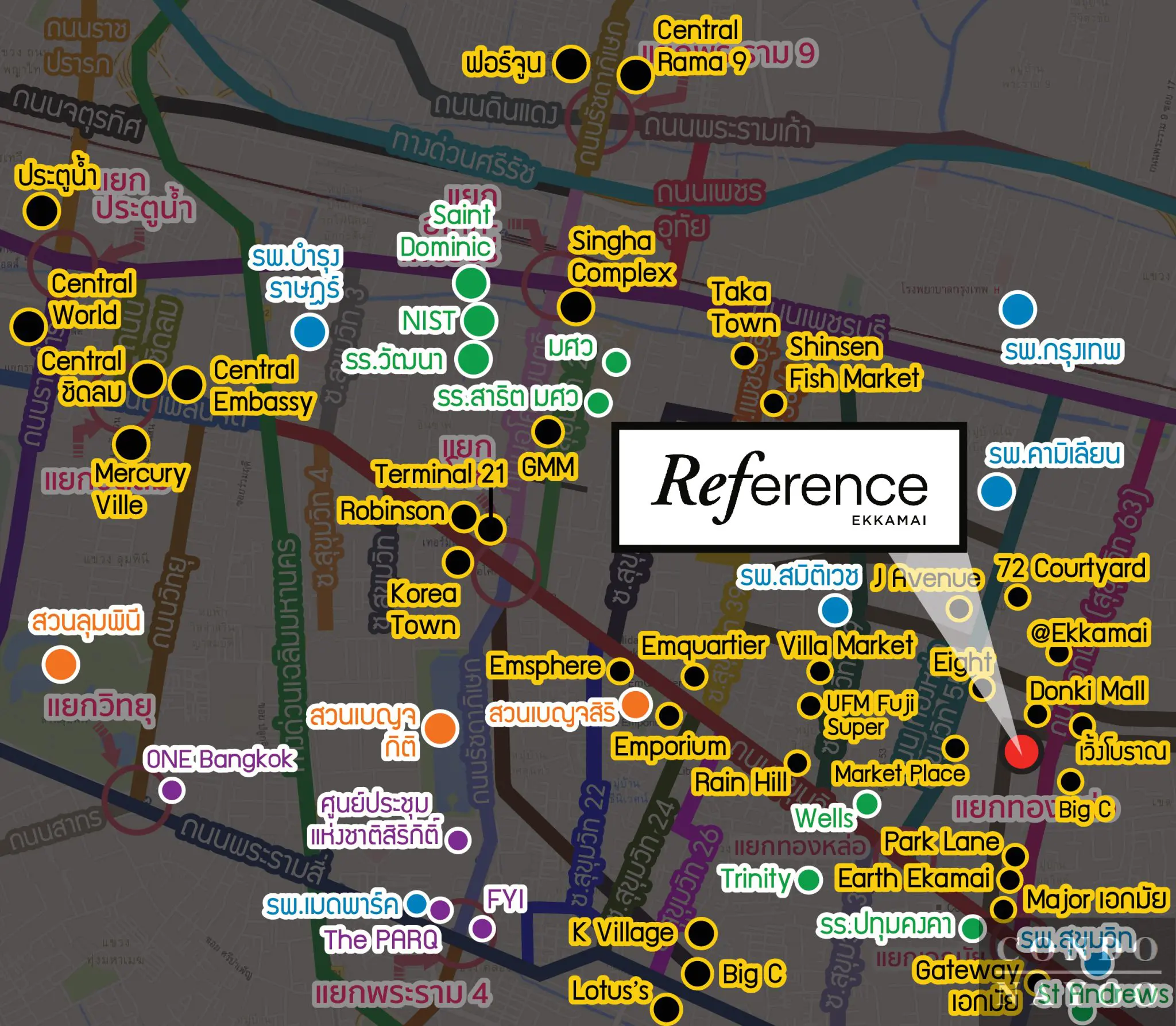Click the green รร.วัฒนา marker

473,360
